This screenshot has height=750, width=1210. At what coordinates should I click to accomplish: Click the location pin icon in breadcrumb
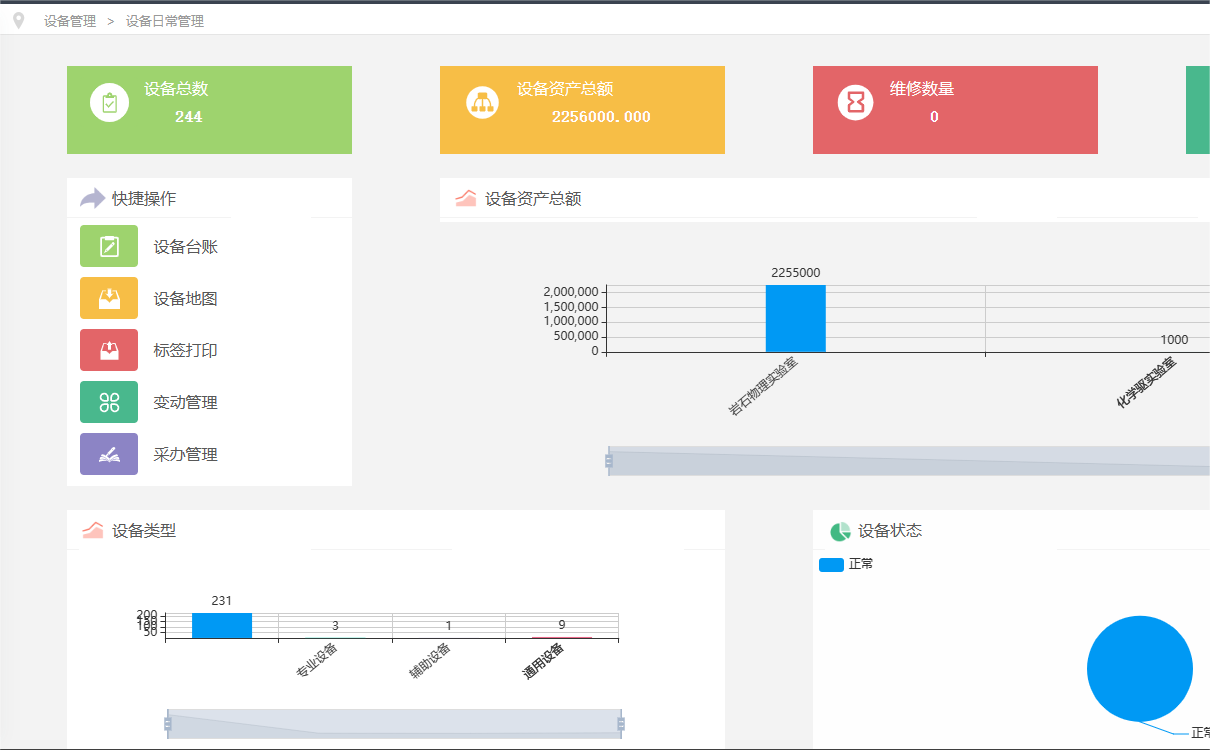tap(18, 20)
